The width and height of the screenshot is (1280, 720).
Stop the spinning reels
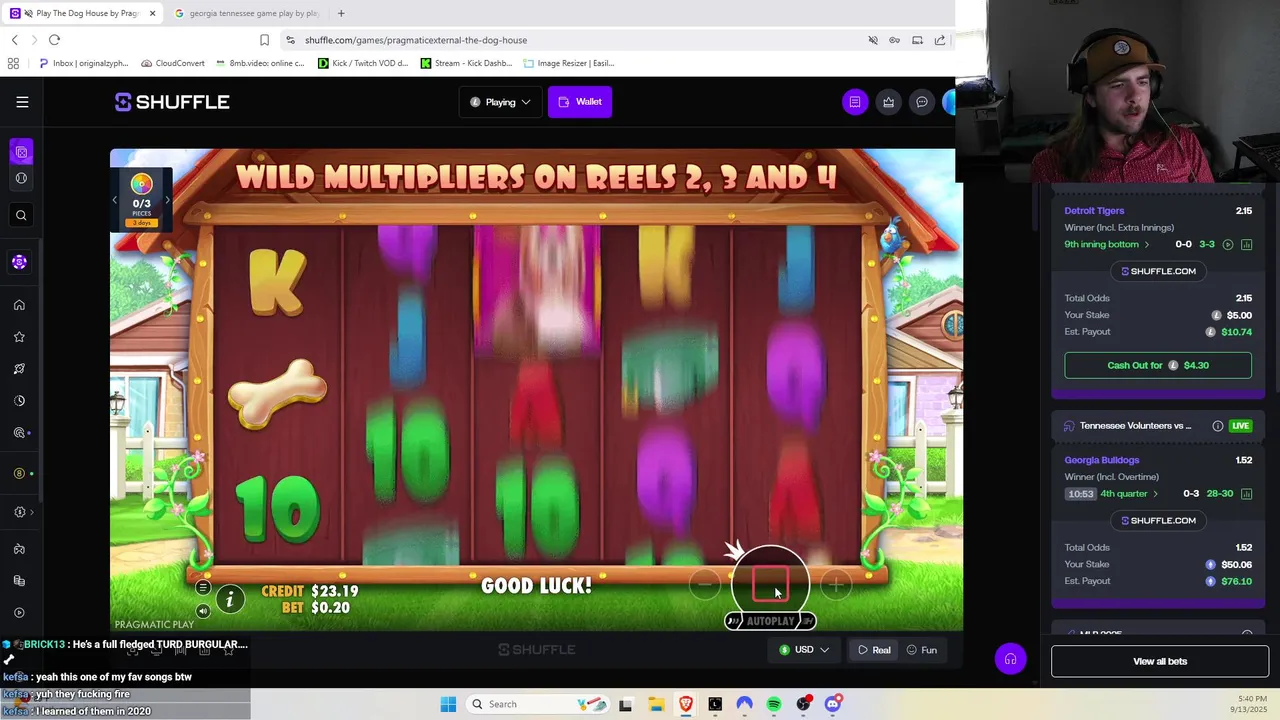pyautogui.click(x=769, y=583)
